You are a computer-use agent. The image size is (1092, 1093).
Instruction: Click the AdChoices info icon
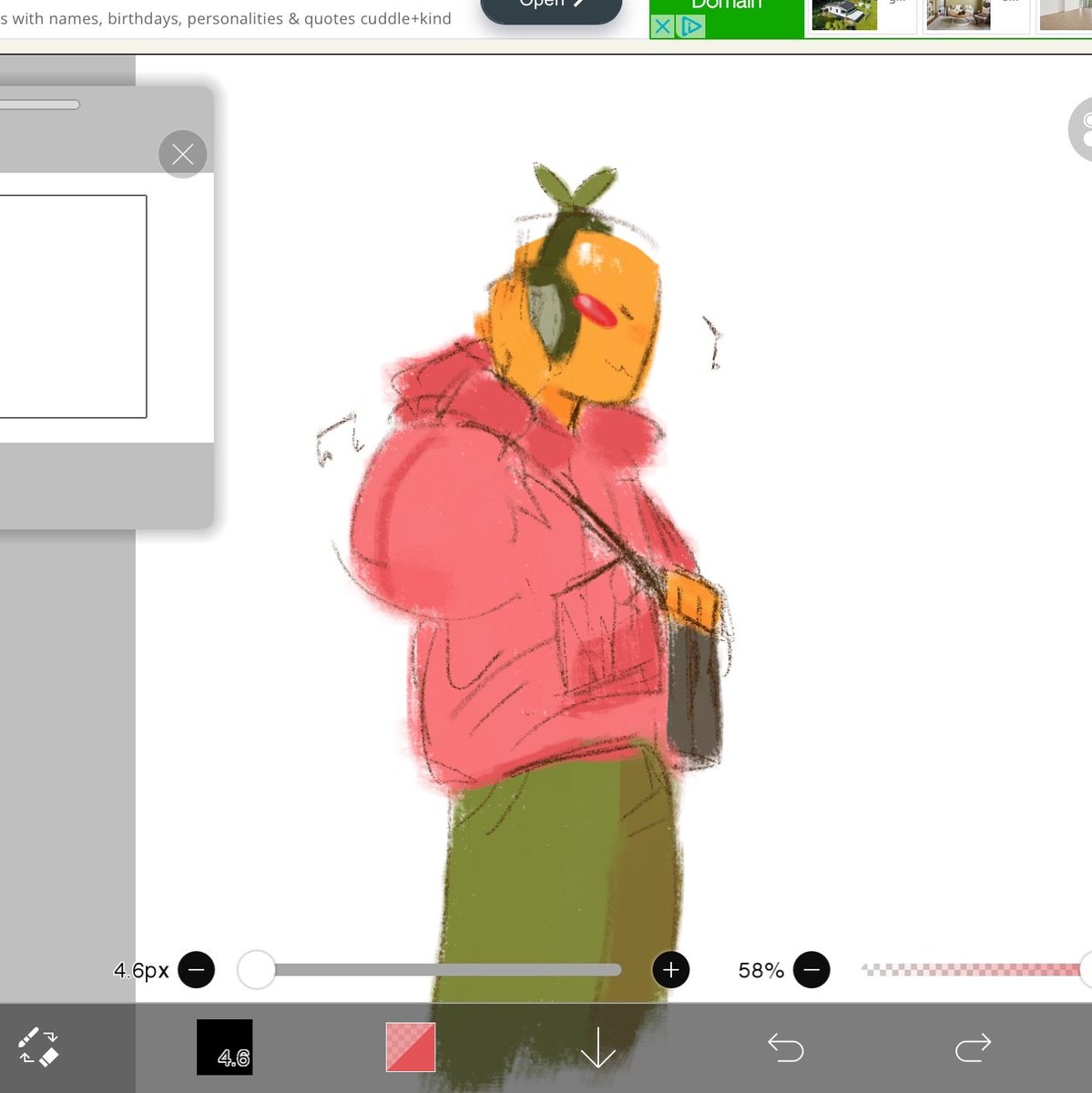(x=691, y=27)
